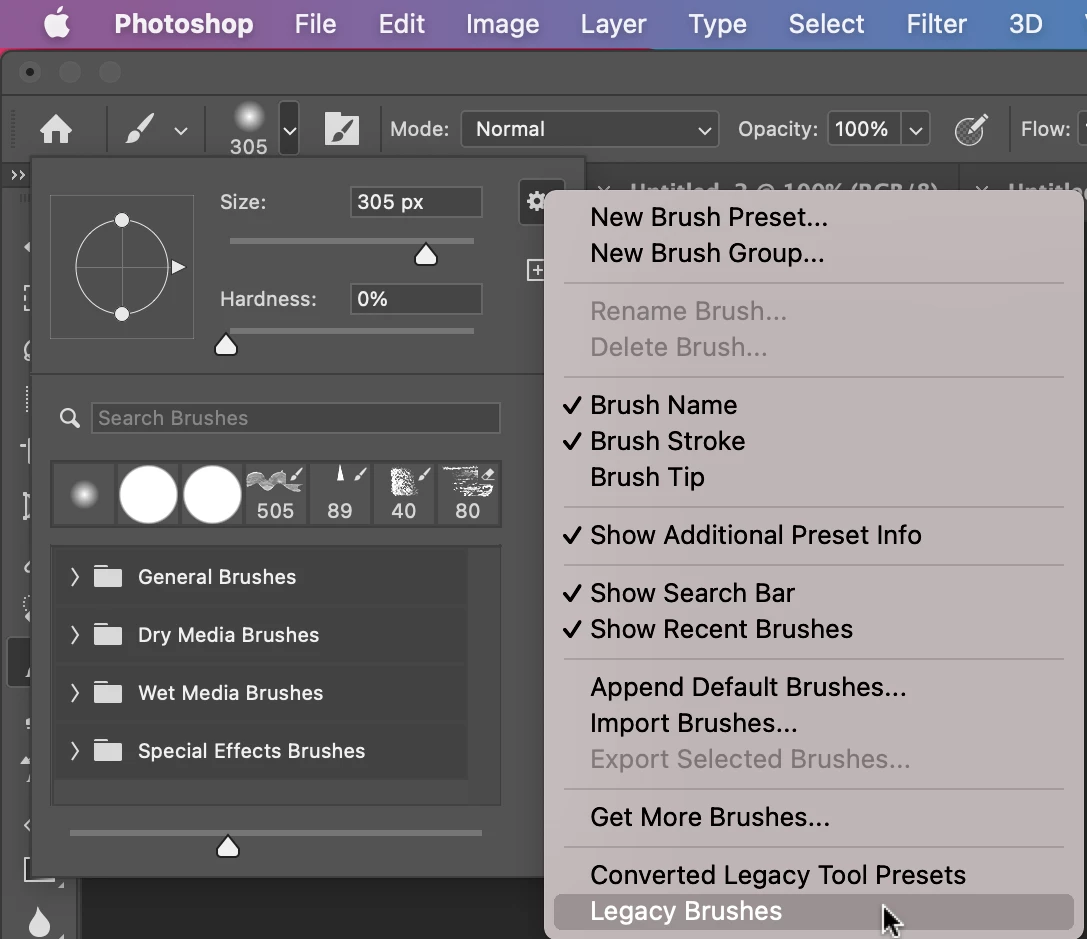The height and width of the screenshot is (939, 1087).
Task: Open the Type menu
Action: (x=718, y=24)
